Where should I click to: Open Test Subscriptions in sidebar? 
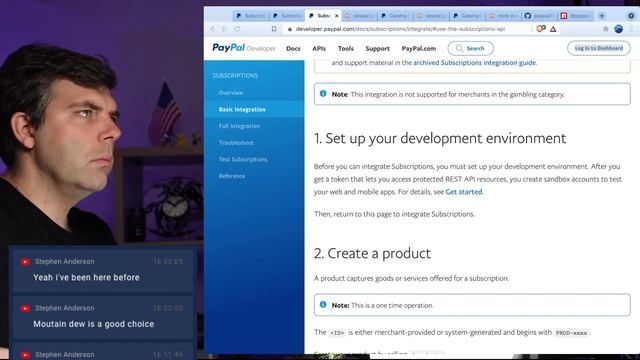[x=243, y=160]
